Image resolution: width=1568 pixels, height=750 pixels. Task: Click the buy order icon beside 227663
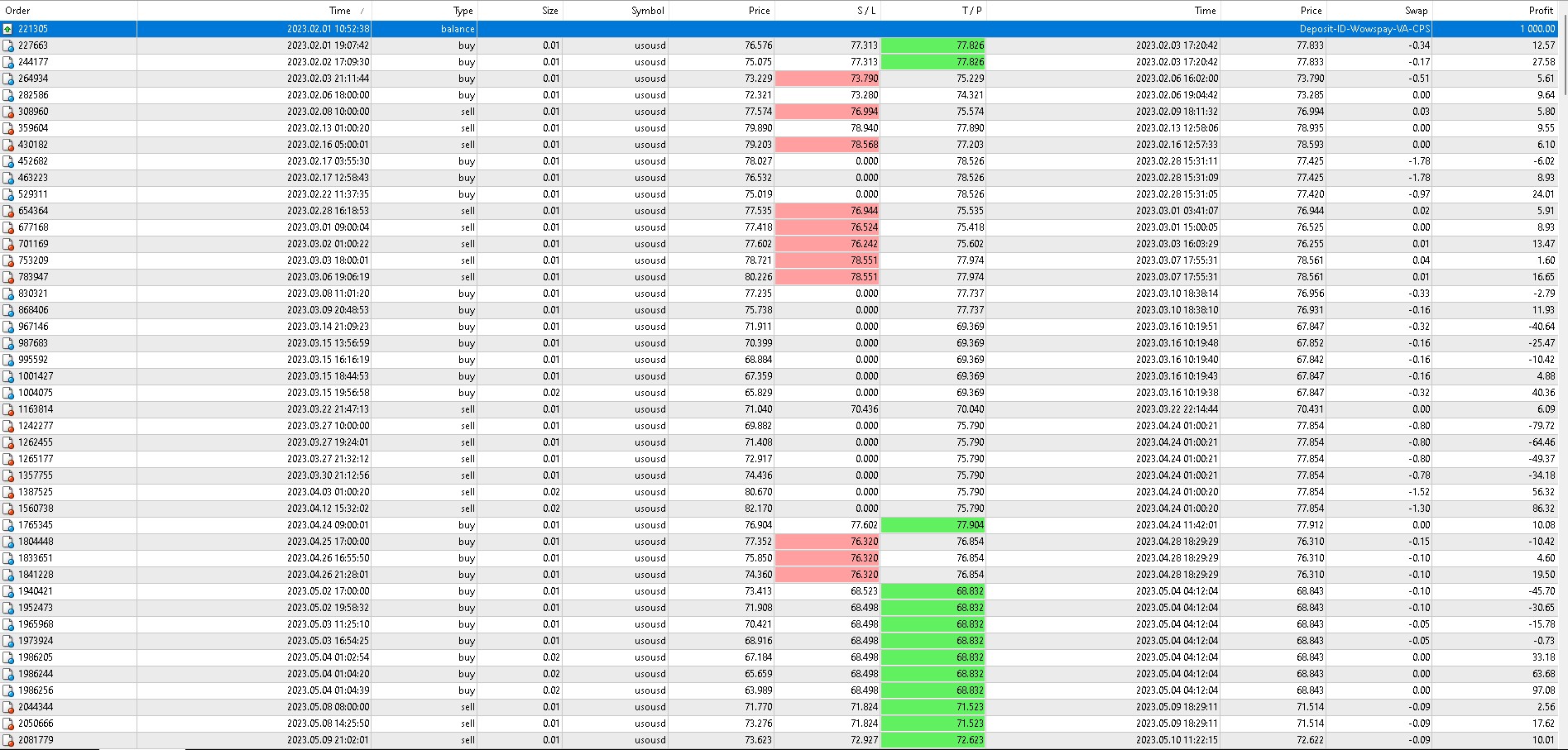click(x=8, y=45)
